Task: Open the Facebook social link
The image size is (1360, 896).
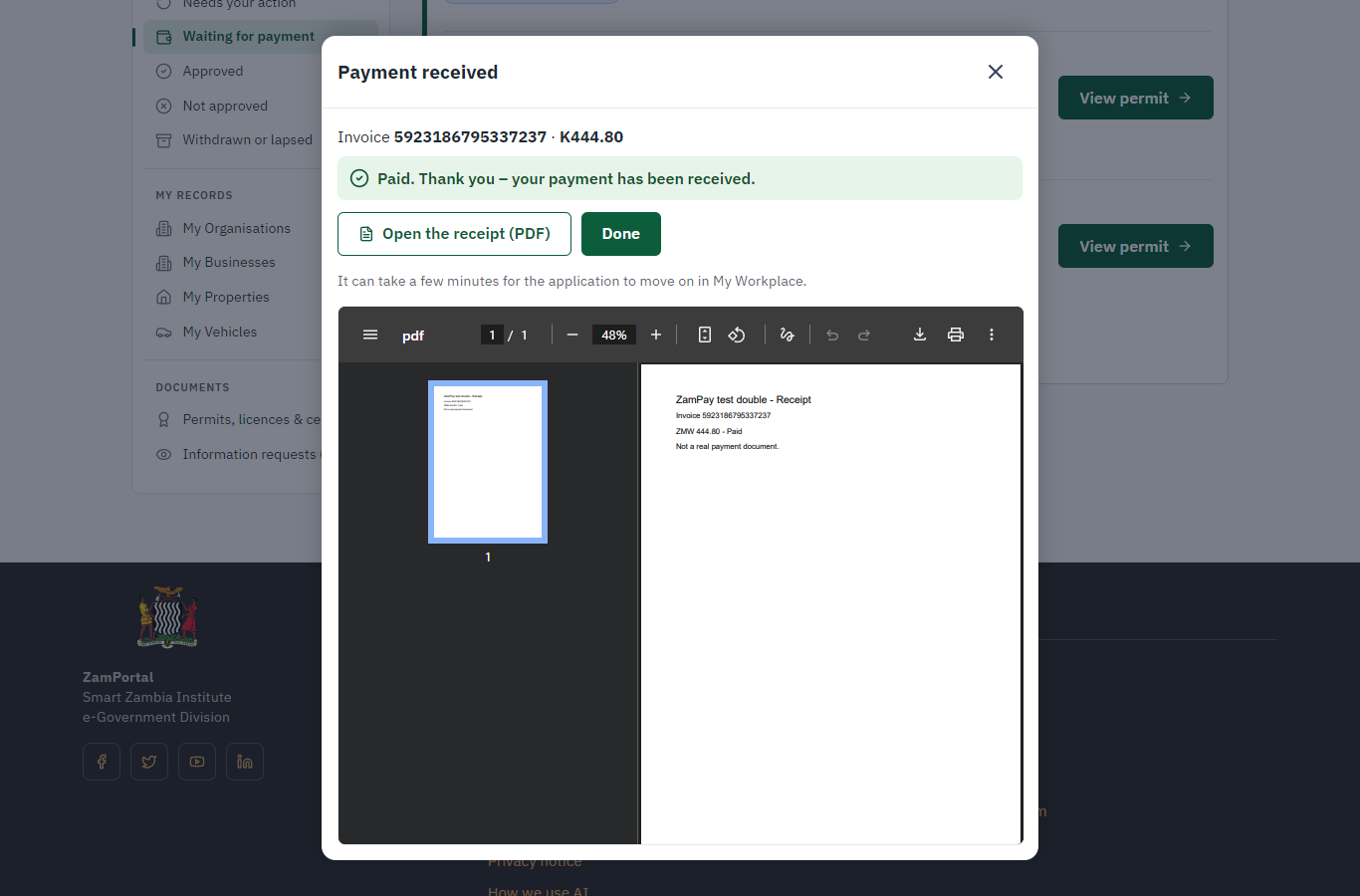Action: pyautogui.click(x=102, y=762)
